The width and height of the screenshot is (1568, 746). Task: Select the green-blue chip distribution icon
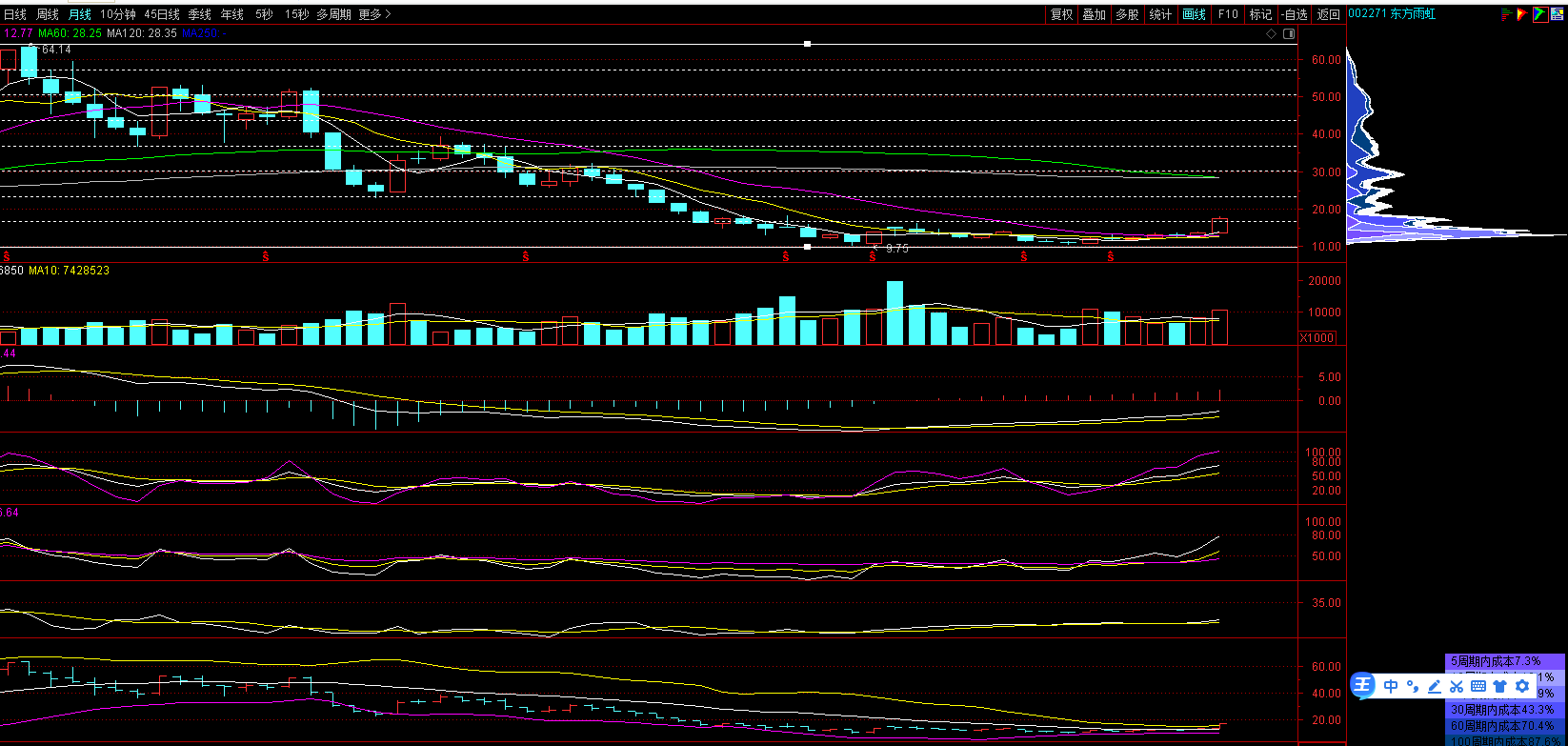point(1540,14)
